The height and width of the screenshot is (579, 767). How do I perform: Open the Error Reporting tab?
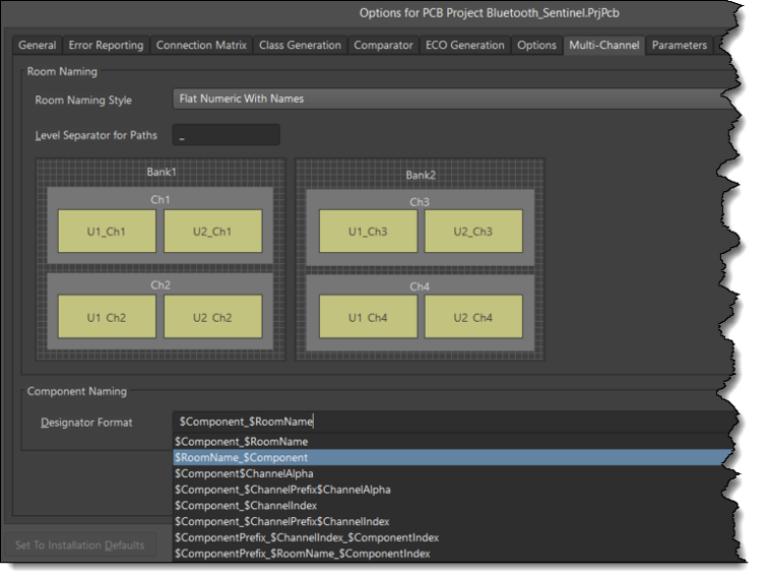106,45
